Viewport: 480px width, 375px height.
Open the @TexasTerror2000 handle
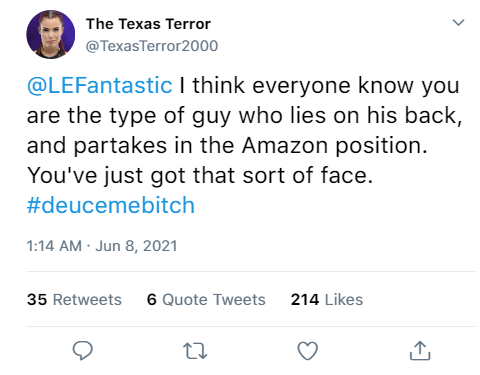[x=152, y=46]
